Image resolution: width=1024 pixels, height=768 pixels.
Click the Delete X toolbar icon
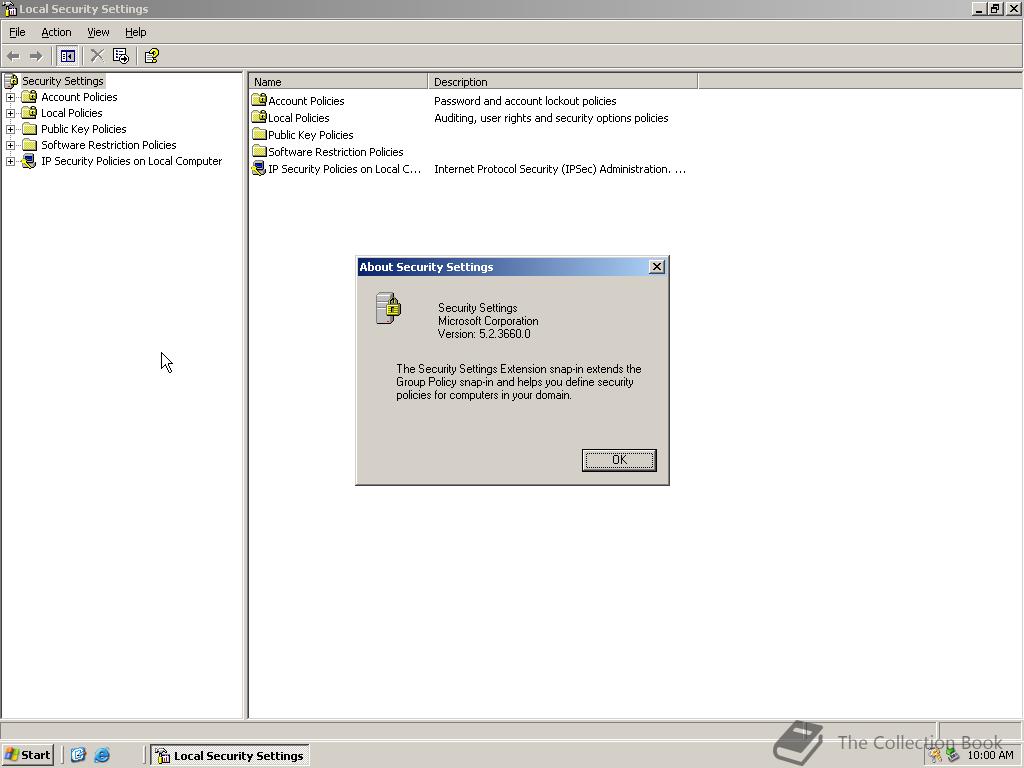tap(97, 56)
